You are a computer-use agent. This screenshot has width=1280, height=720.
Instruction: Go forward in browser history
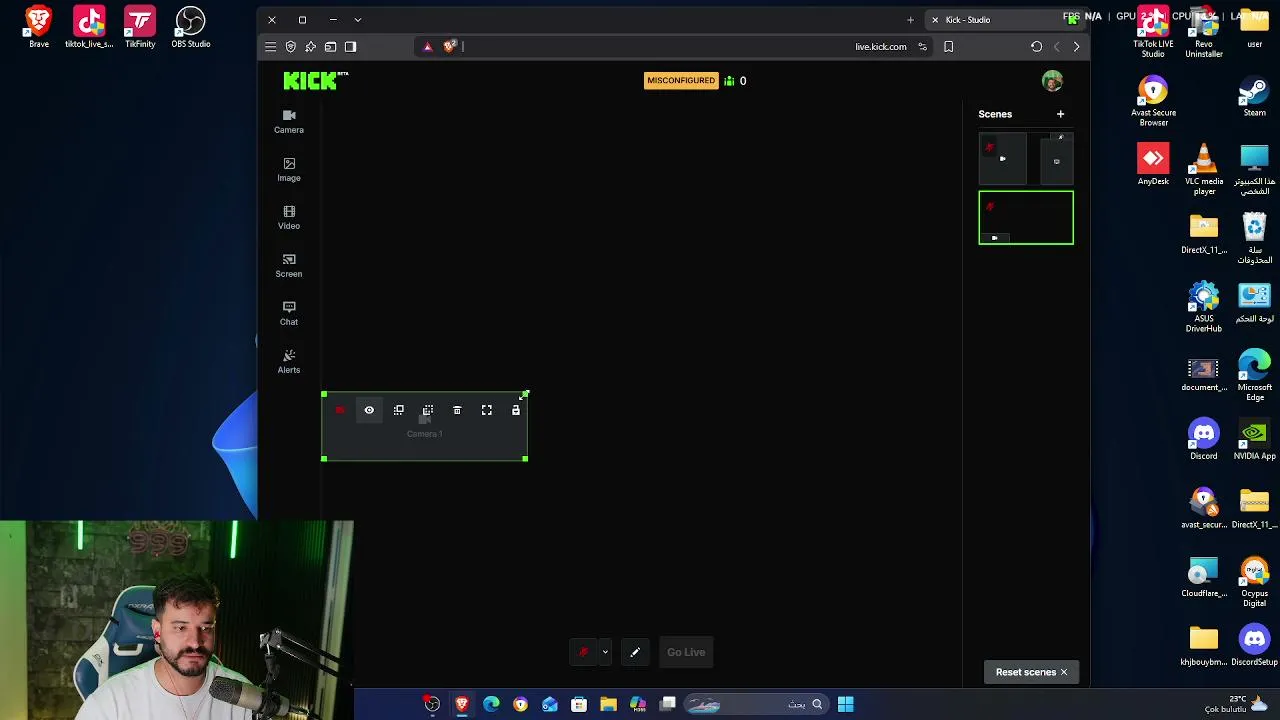tap(1076, 47)
